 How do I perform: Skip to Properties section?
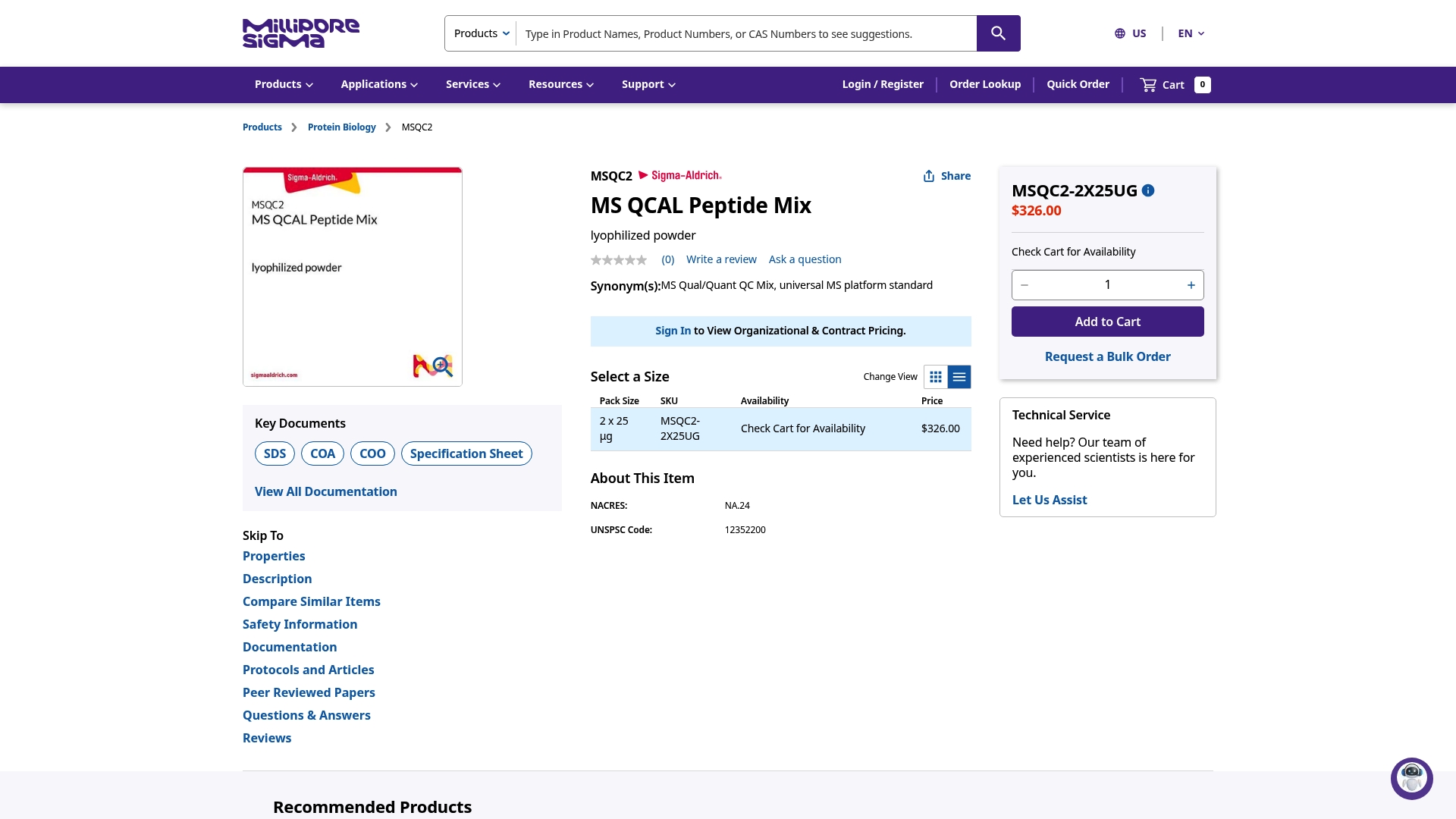tap(274, 556)
